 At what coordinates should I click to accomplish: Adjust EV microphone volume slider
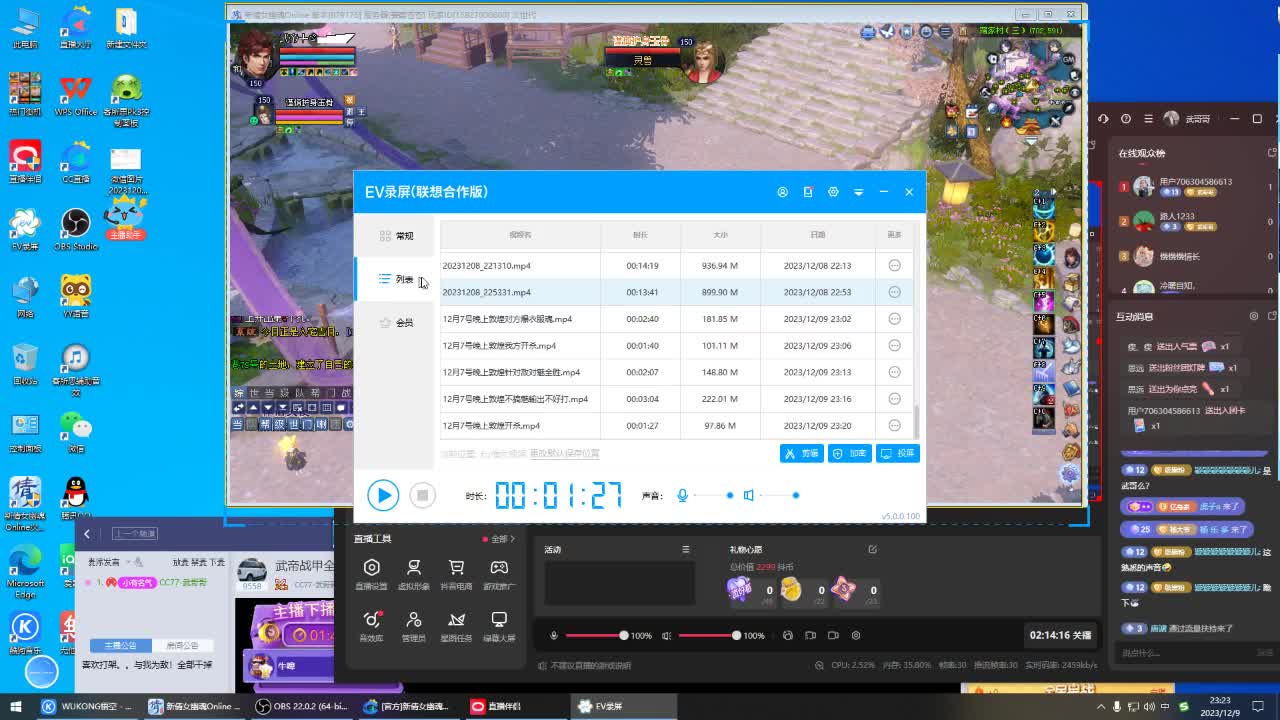point(713,495)
